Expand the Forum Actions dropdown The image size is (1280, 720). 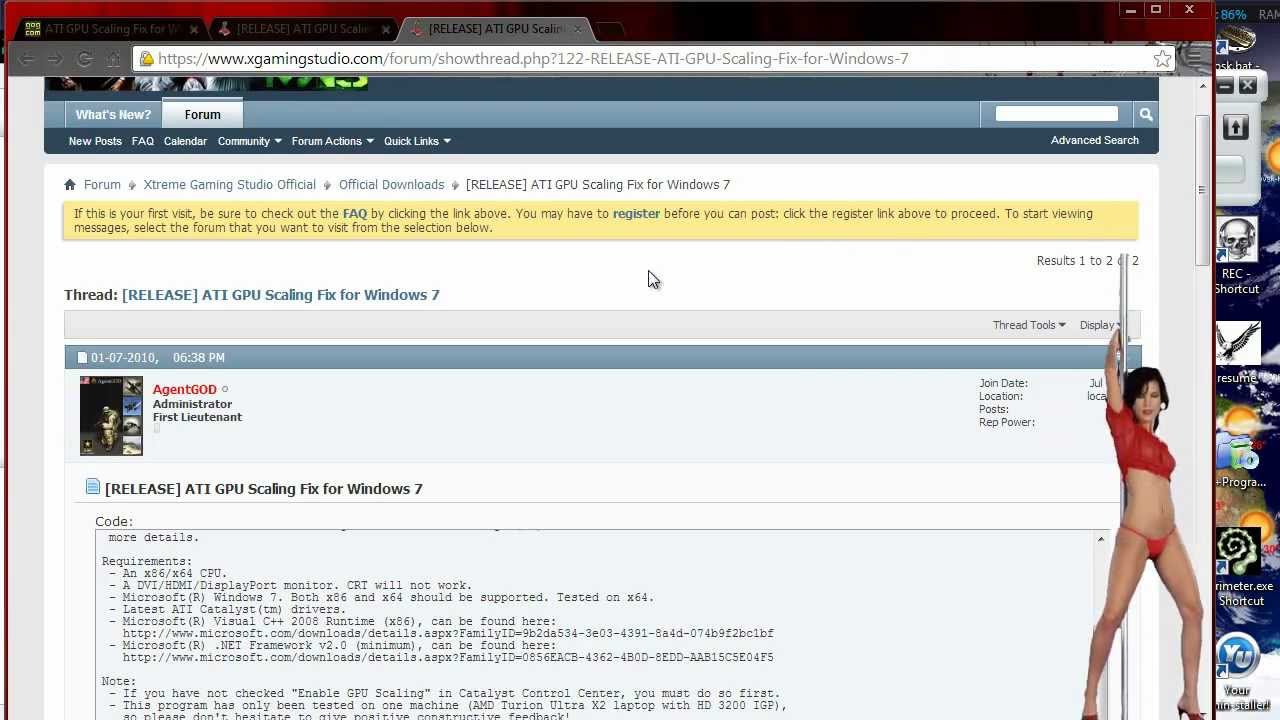[333, 141]
